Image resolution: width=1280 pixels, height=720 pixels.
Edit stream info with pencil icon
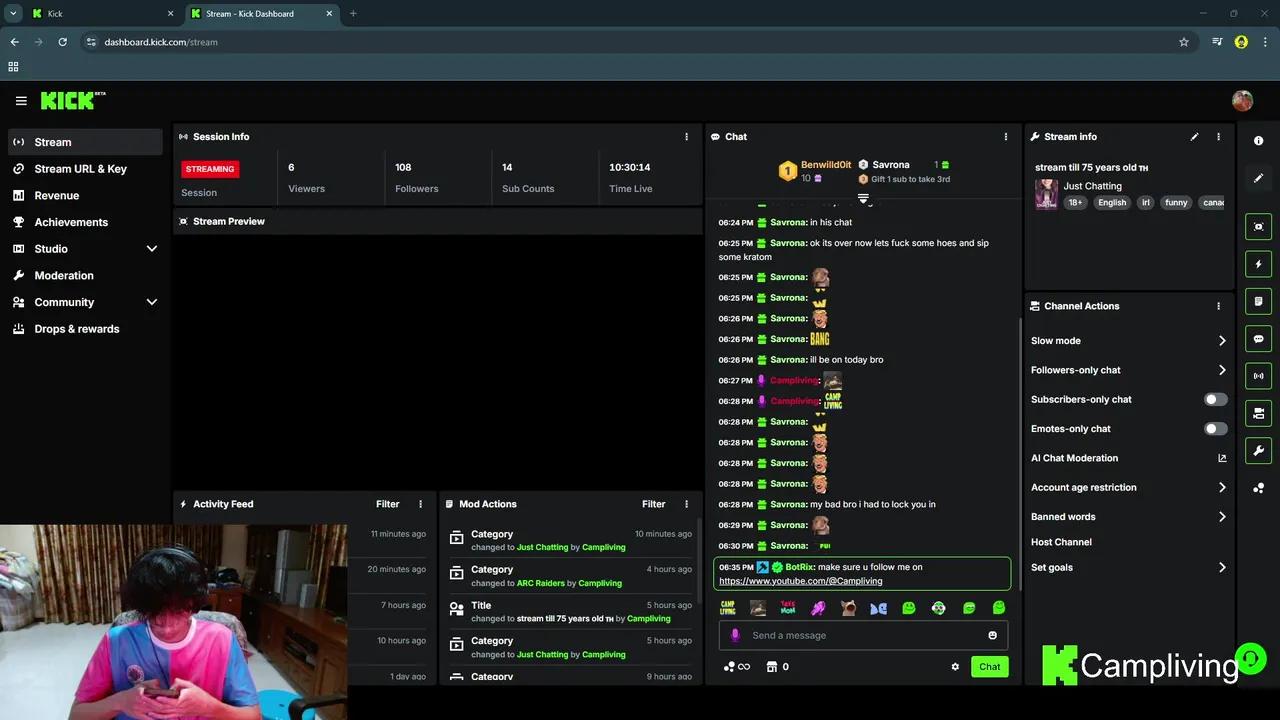pos(1194,137)
